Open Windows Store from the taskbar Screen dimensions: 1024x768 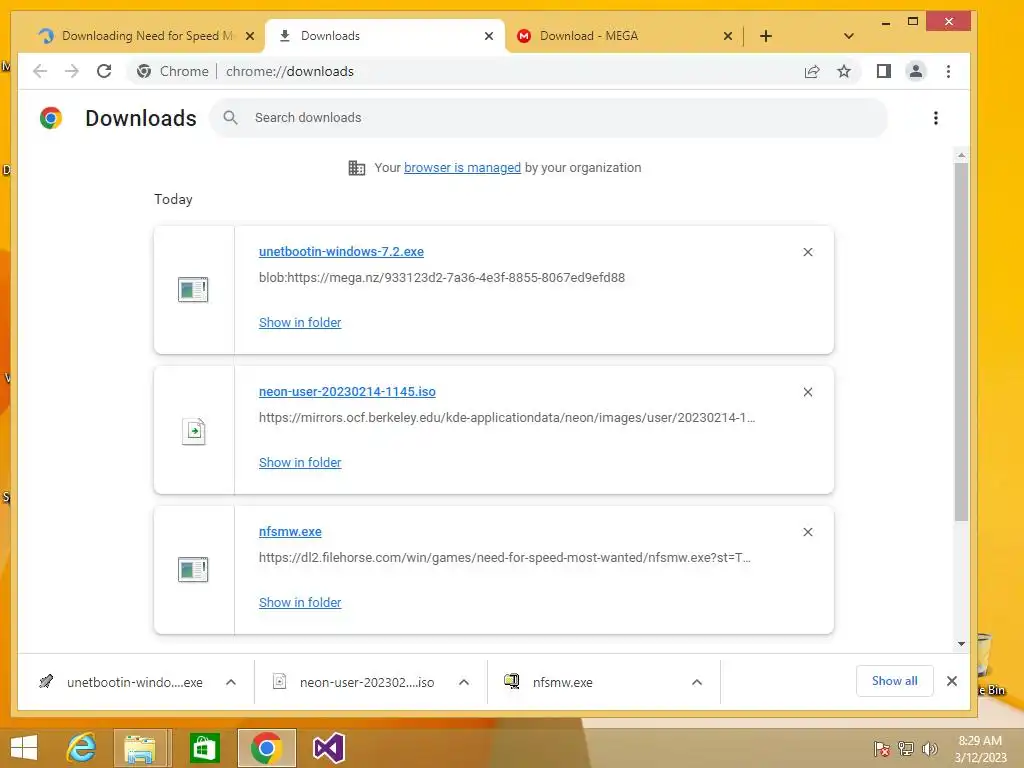[x=204, y=748]
